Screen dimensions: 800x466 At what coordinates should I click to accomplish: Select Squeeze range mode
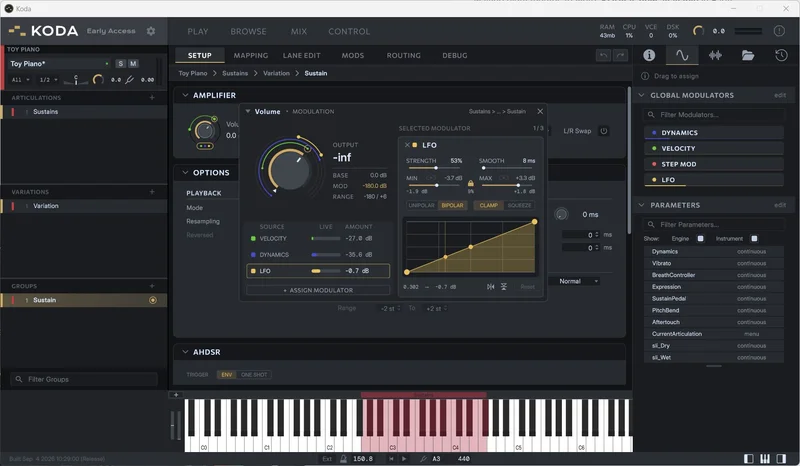click(519, 205)
